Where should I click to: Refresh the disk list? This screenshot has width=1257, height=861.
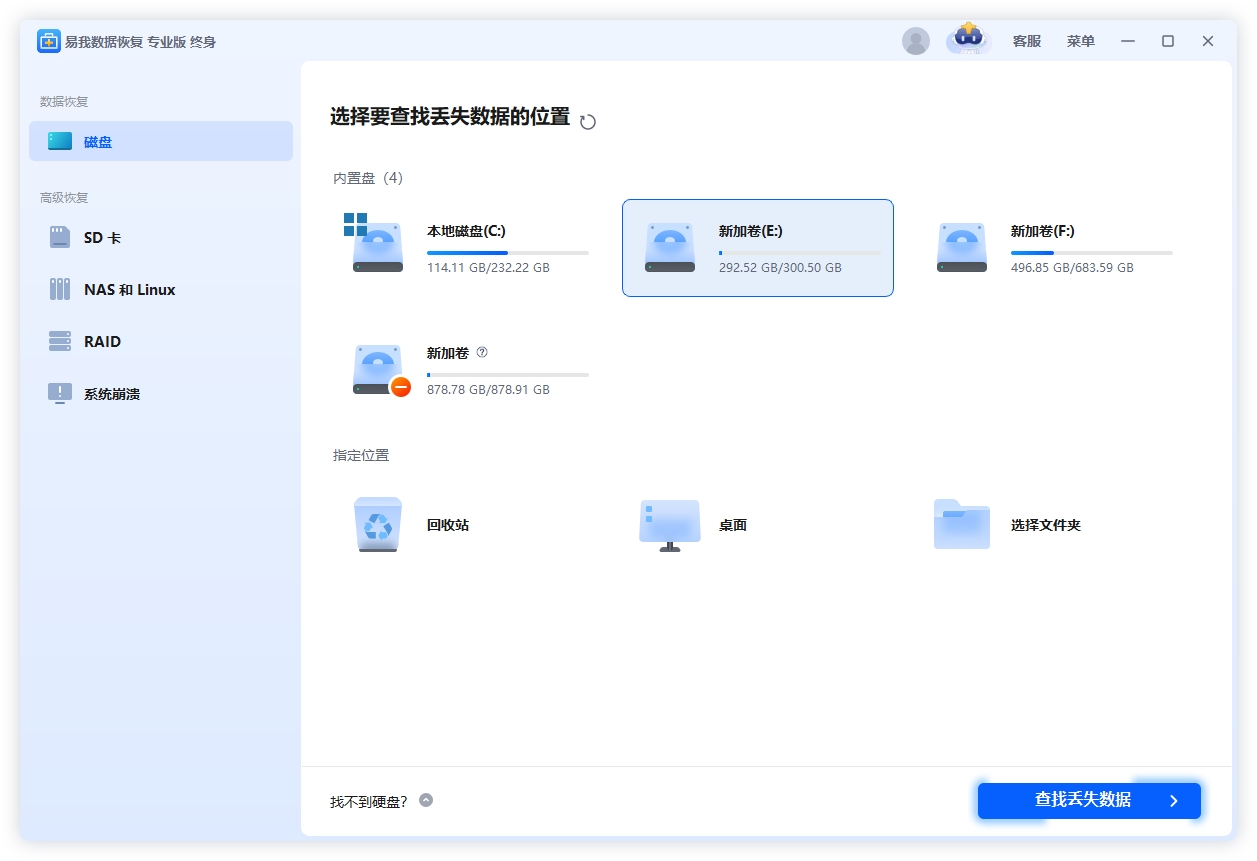click(x=588, y=120)
